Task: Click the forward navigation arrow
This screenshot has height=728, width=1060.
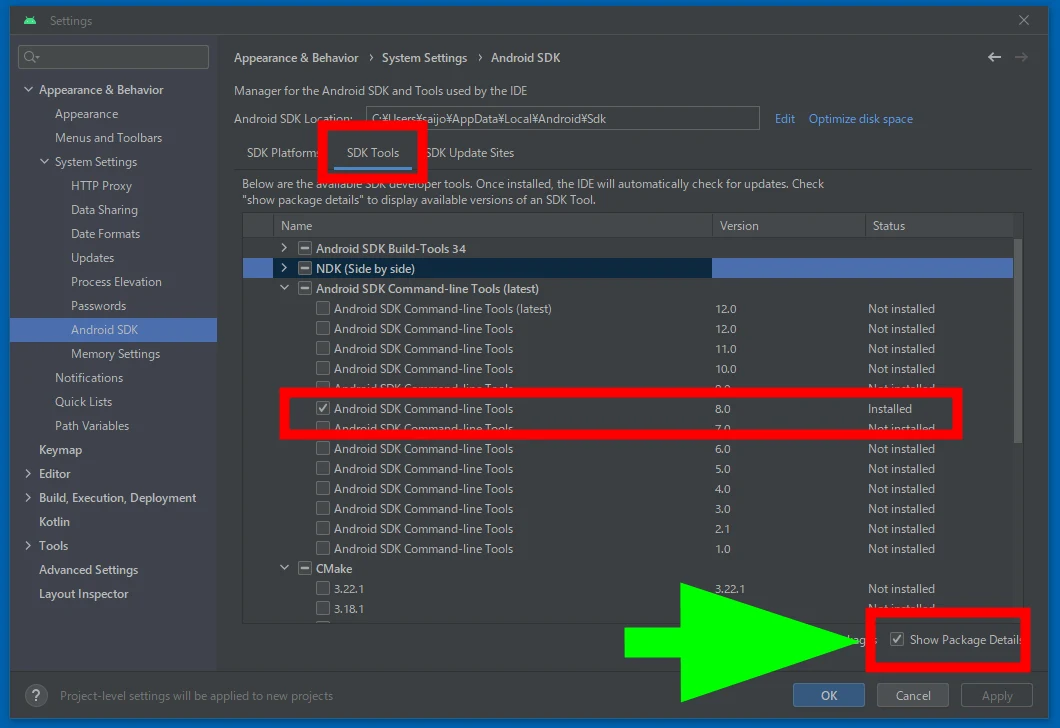Action: click(1021, 57)
